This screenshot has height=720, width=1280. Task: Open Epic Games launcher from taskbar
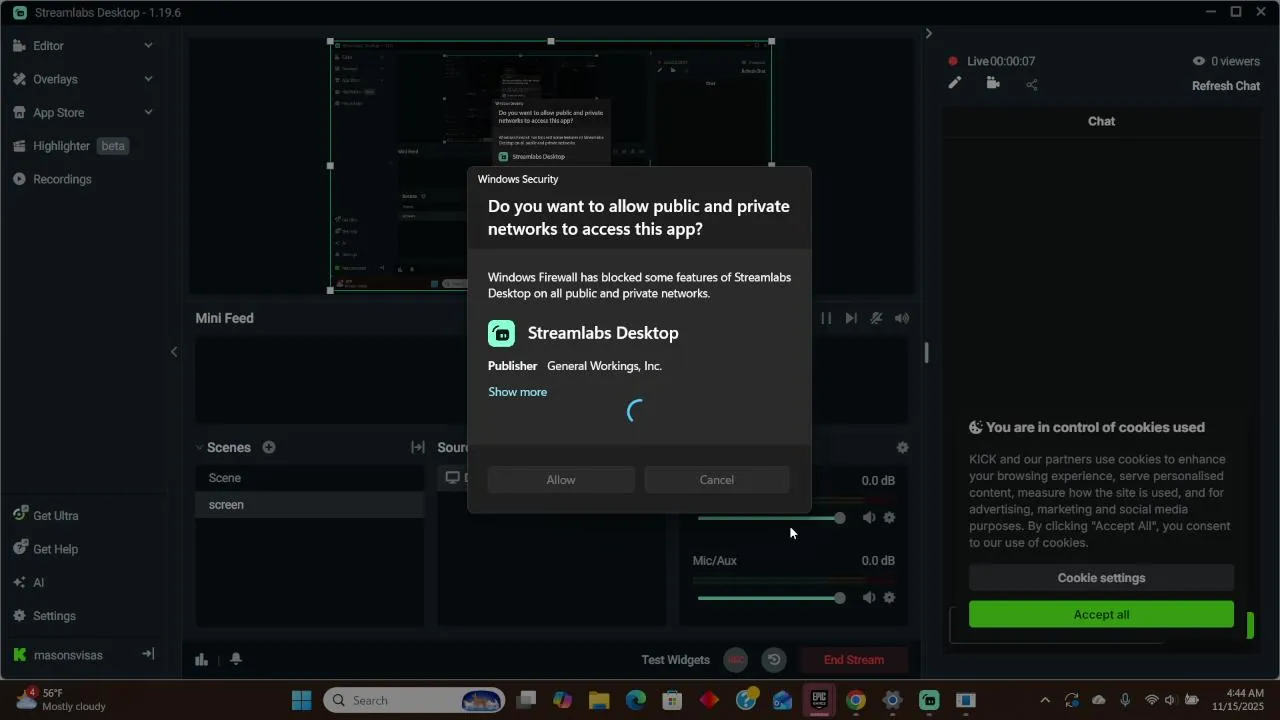[819, 700]
